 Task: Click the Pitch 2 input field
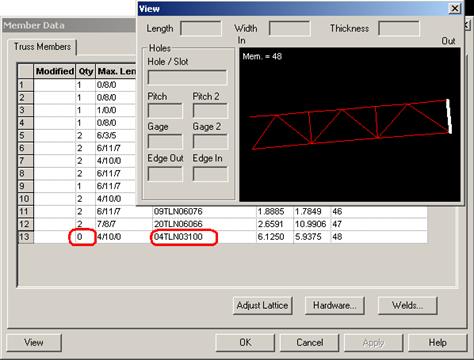(x=210, y=111)
